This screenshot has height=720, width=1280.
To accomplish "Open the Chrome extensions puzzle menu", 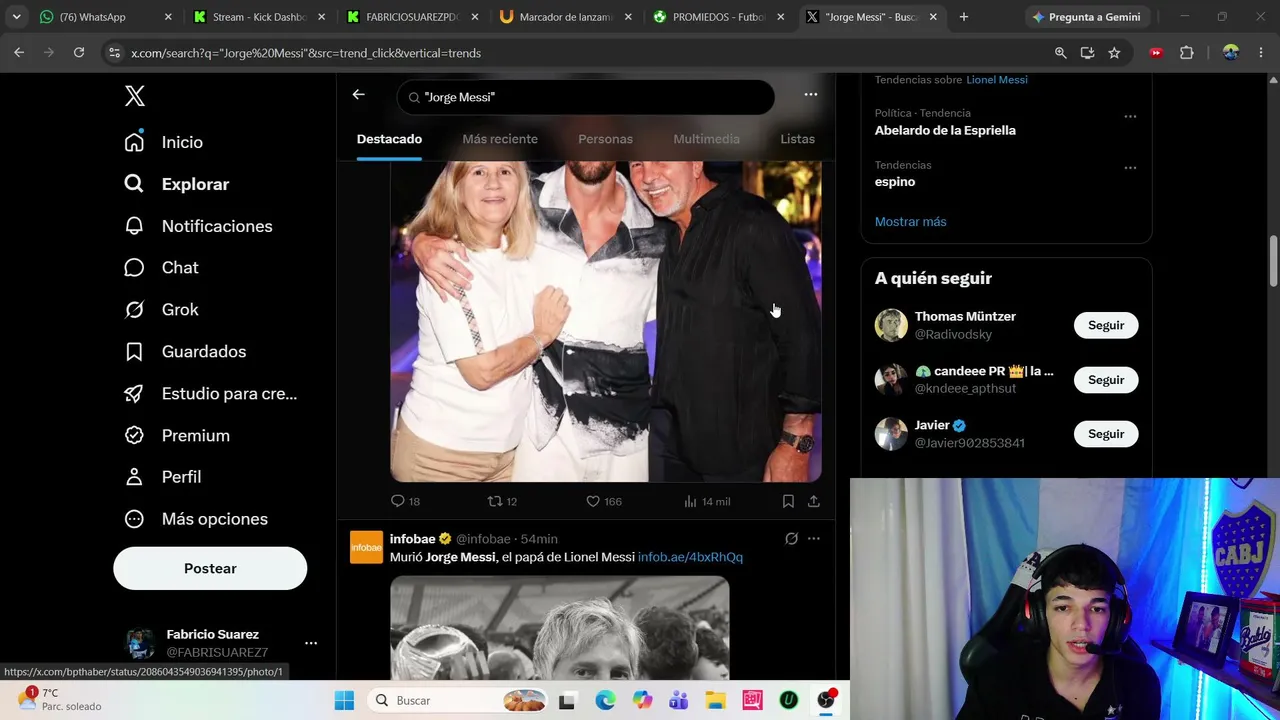I will 1187,53.
